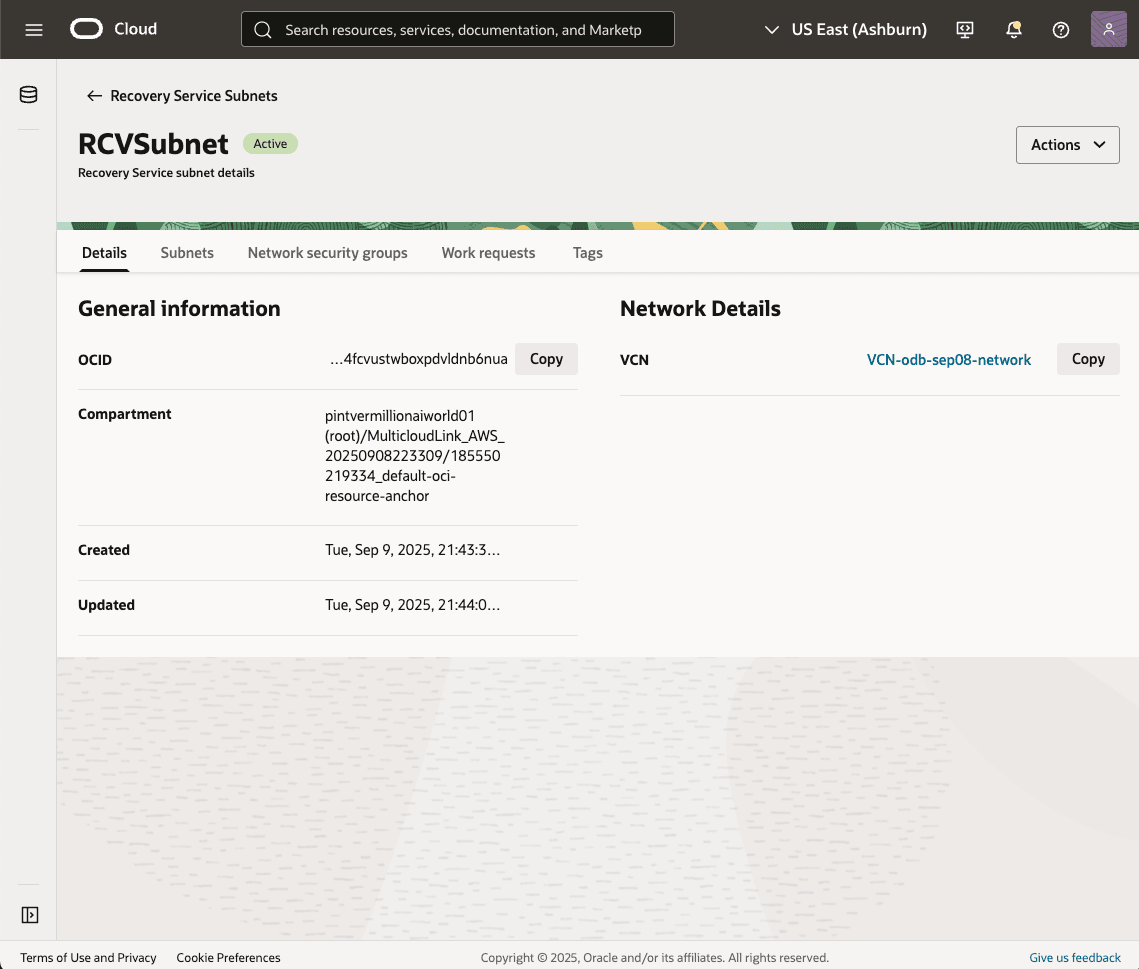Launch Cloud Shell from the top bar

click(x=964, y=30)
